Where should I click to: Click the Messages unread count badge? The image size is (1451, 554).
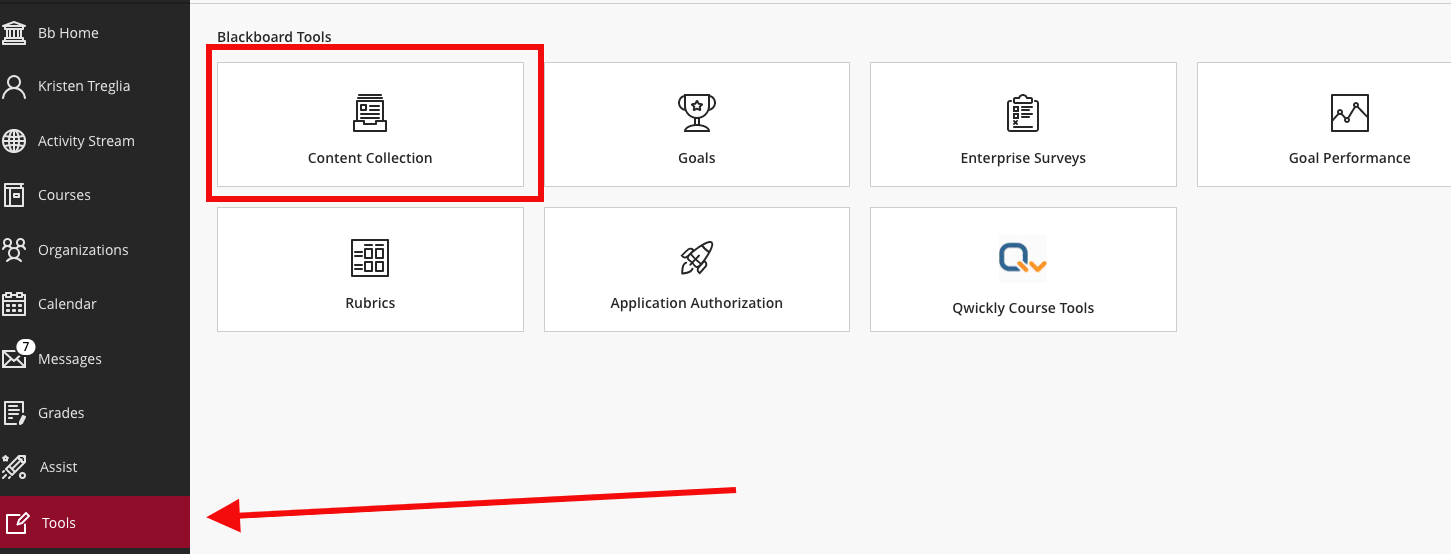click(x=26, y=347)
